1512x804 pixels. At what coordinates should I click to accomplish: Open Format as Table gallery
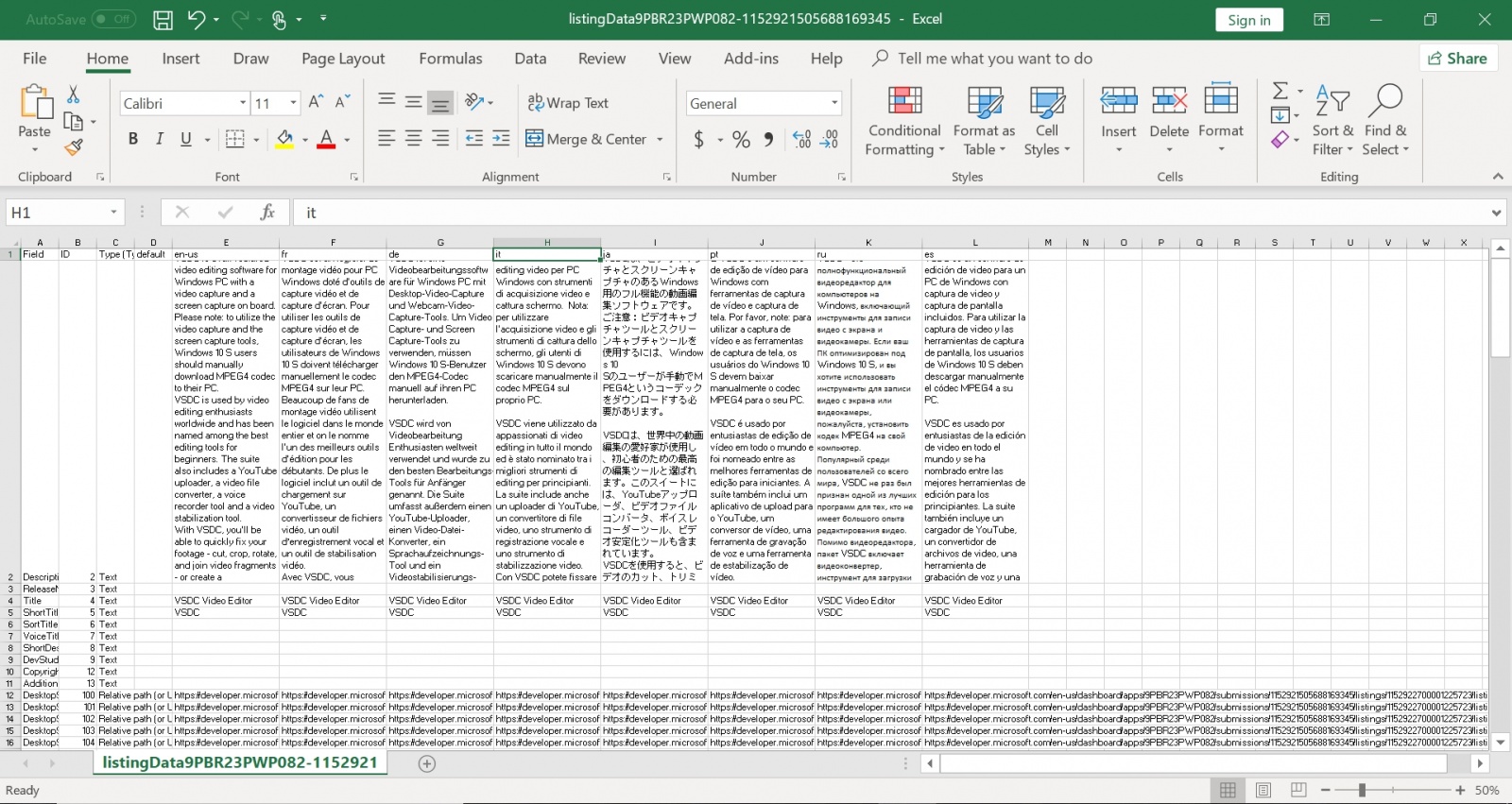click(x=984, y=120)
